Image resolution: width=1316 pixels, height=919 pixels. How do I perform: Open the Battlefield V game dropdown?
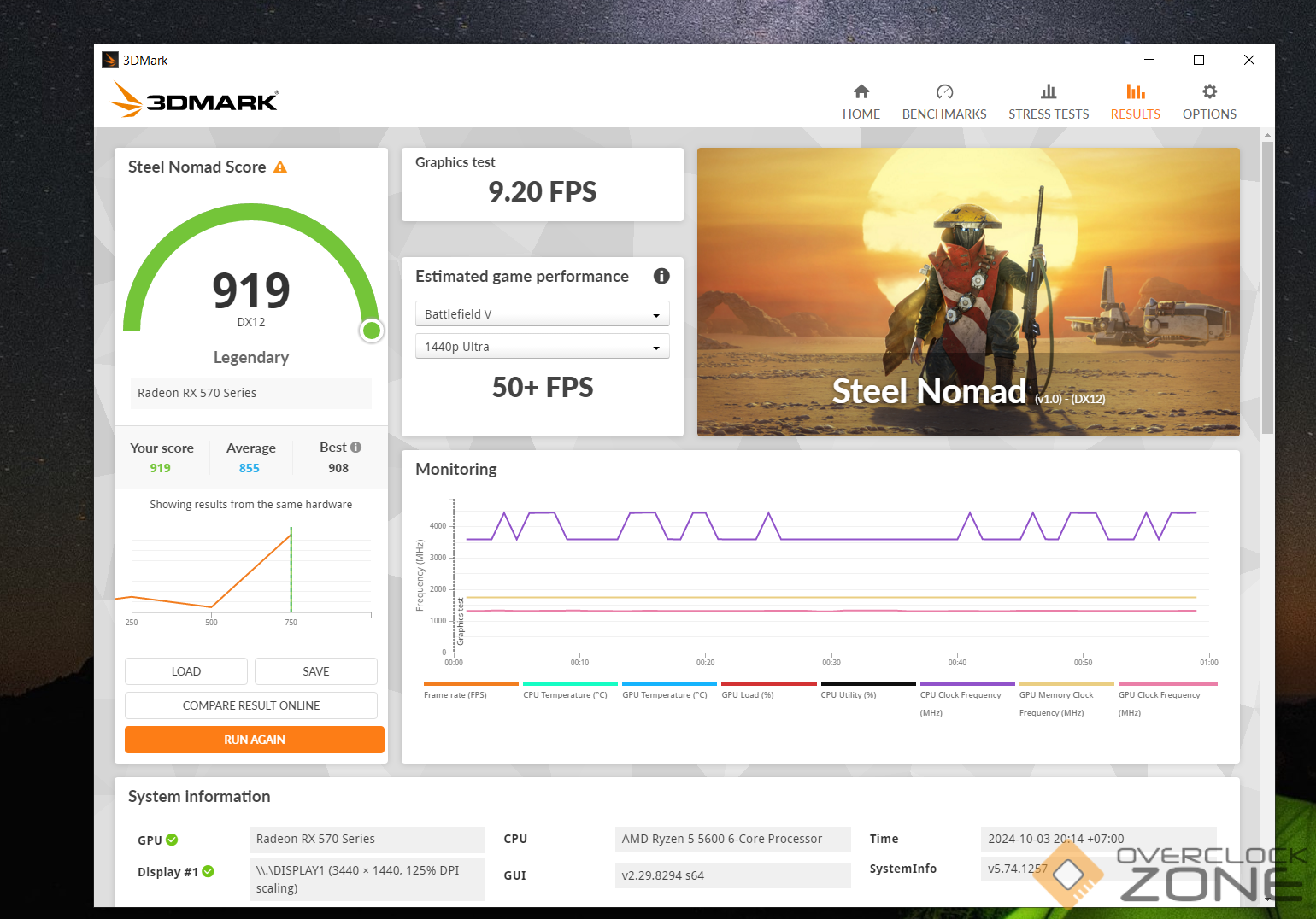pyautogui.click(x=542, y=314)
